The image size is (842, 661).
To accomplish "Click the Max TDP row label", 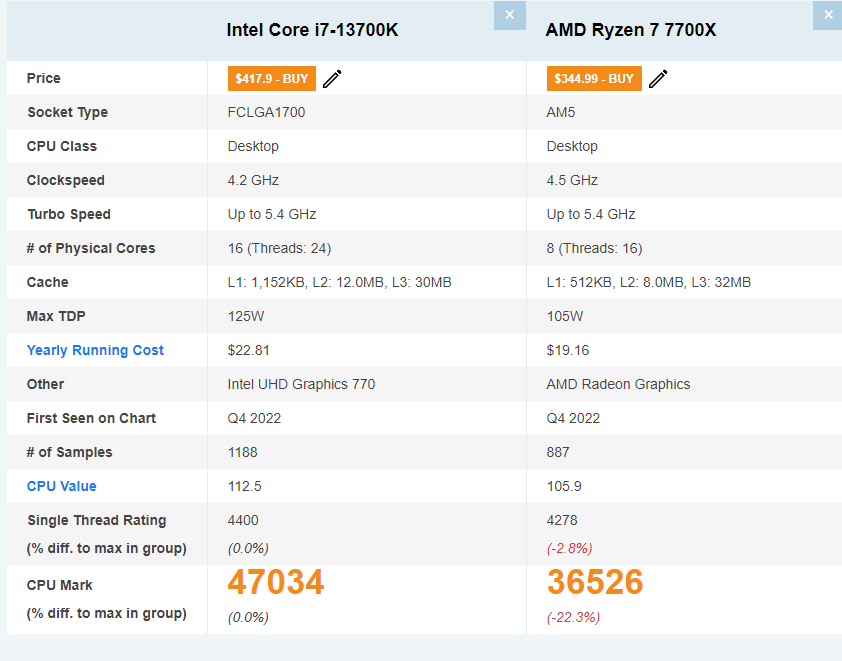I will (x=56, y=316).
